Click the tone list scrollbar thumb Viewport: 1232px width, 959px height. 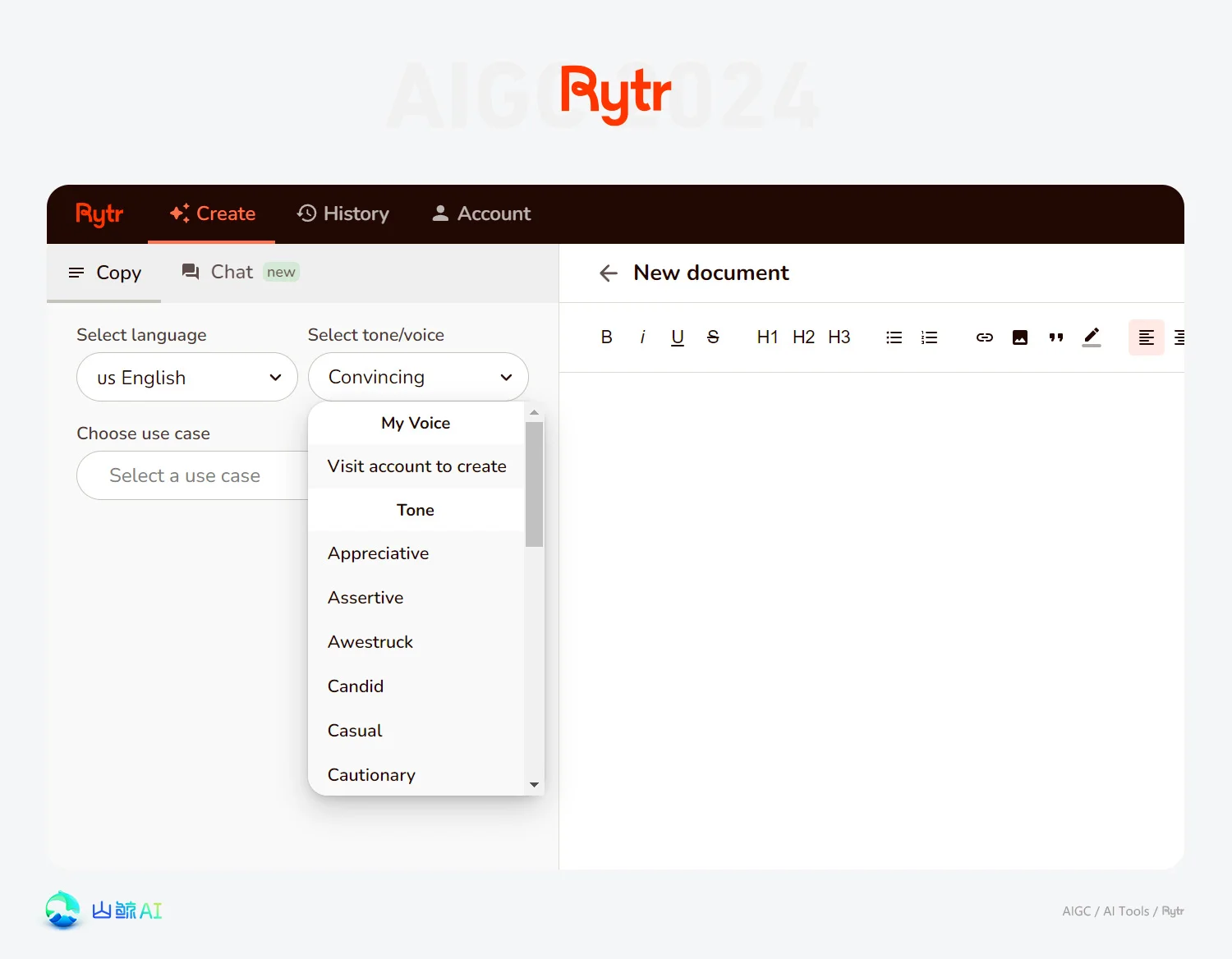(x=535, y=484)
